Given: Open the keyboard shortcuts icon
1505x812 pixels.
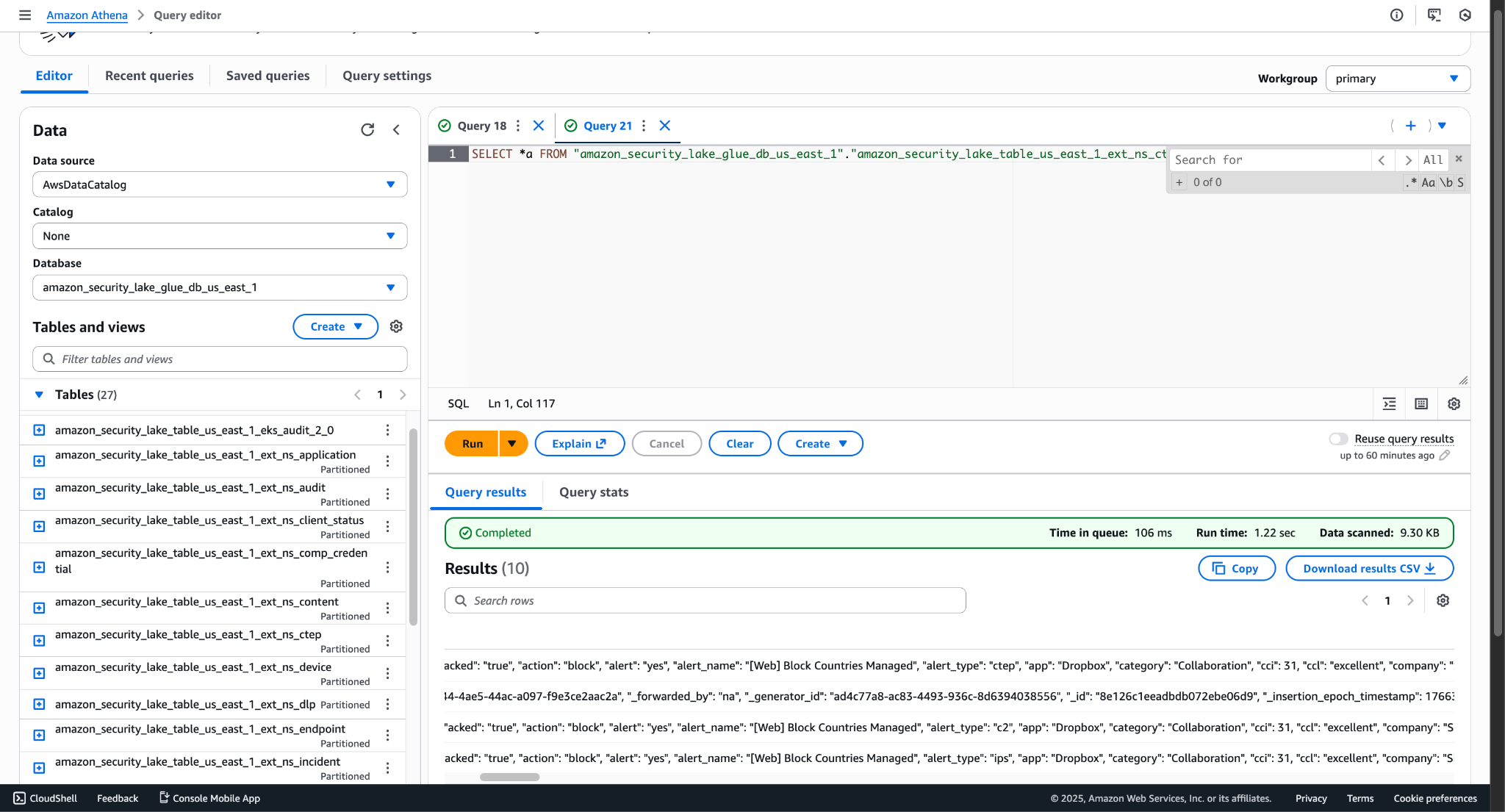Looking at the screenshot, I should tap(1421, 403).
